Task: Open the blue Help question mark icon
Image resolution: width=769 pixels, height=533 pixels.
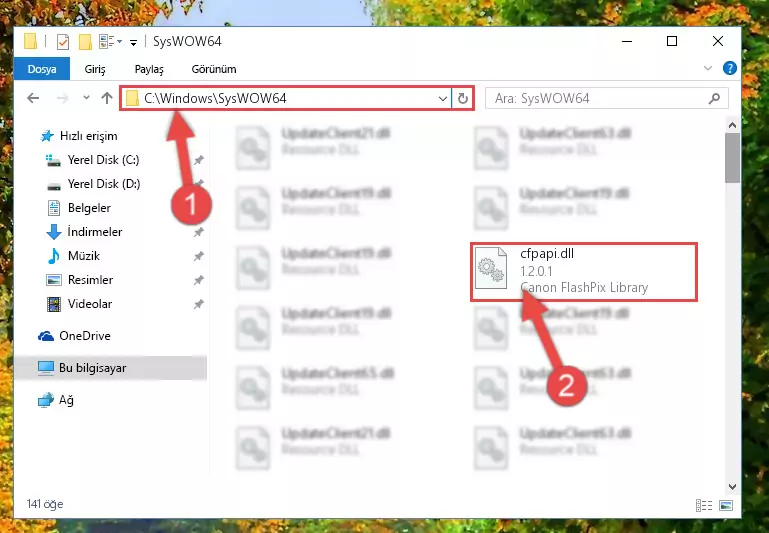Action: tap(730, 68)
